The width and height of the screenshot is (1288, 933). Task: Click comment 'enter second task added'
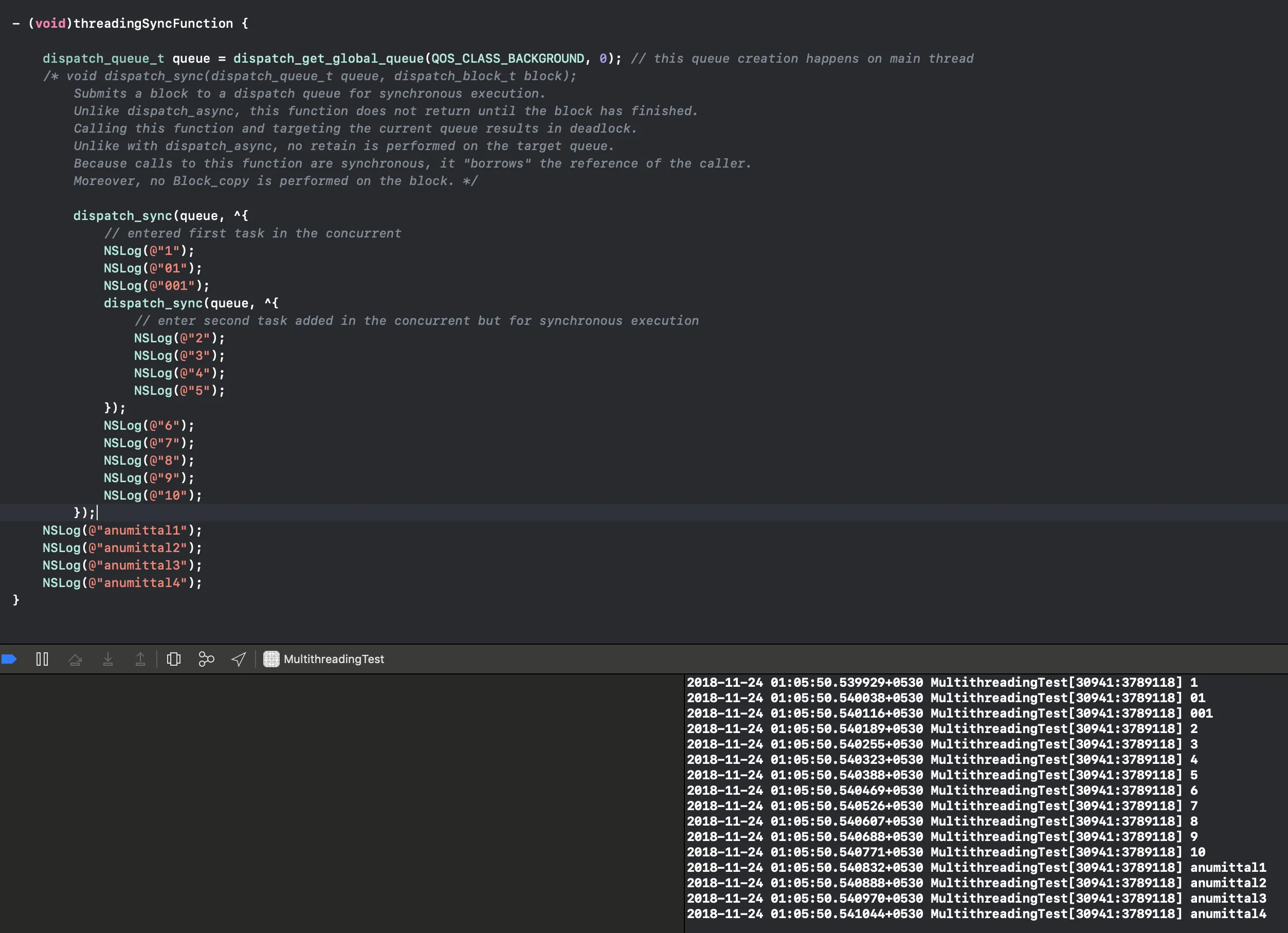[417, 321]
